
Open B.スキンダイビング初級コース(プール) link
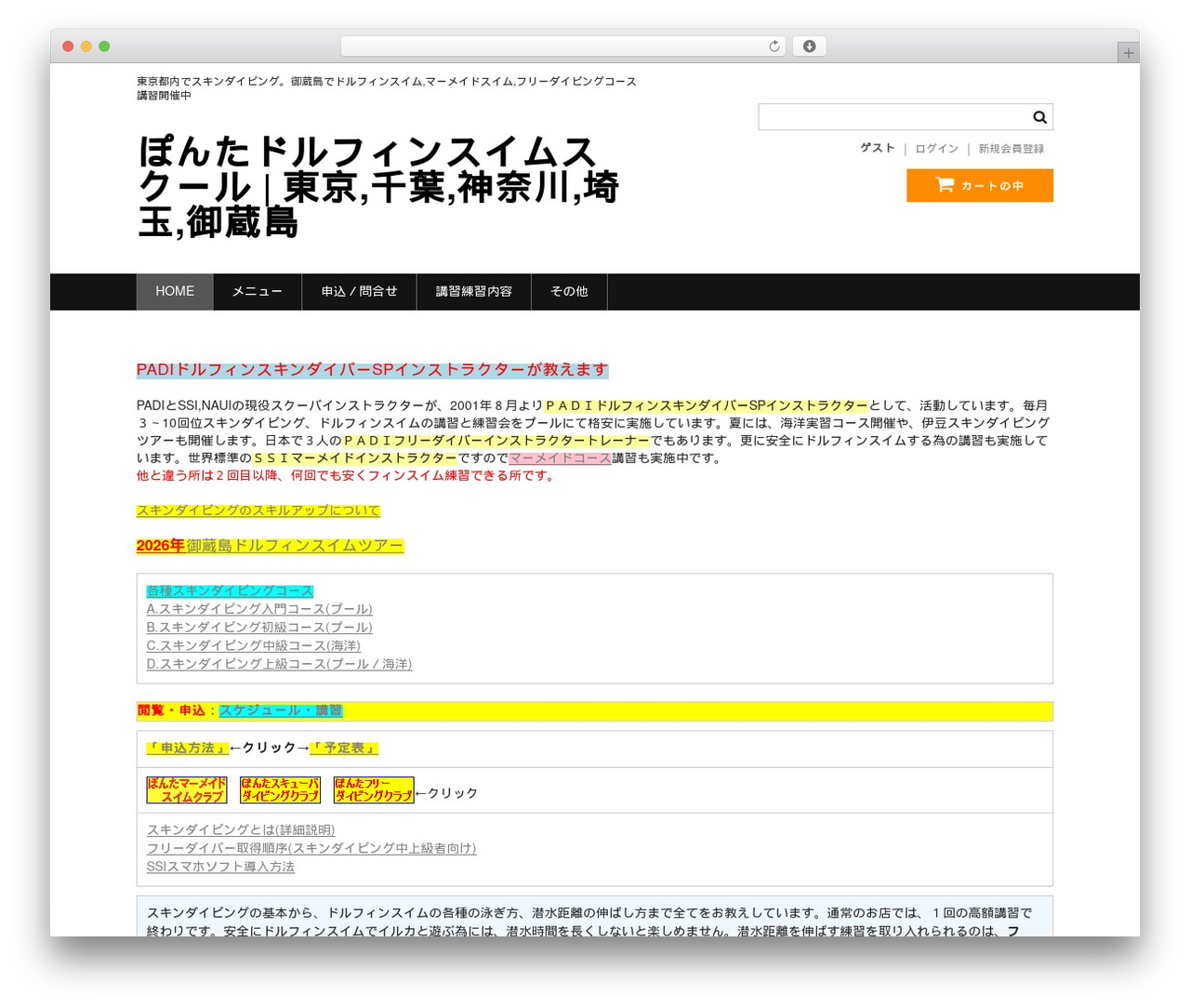point(259,628)
